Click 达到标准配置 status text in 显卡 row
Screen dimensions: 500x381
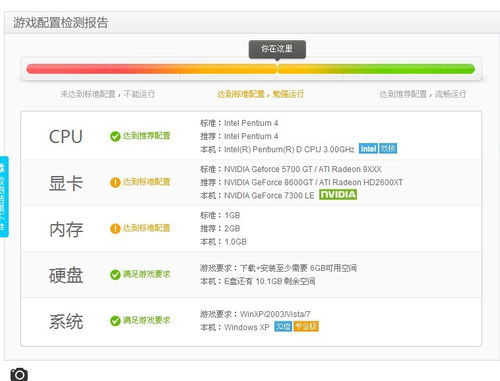click(x=147, y=182)
